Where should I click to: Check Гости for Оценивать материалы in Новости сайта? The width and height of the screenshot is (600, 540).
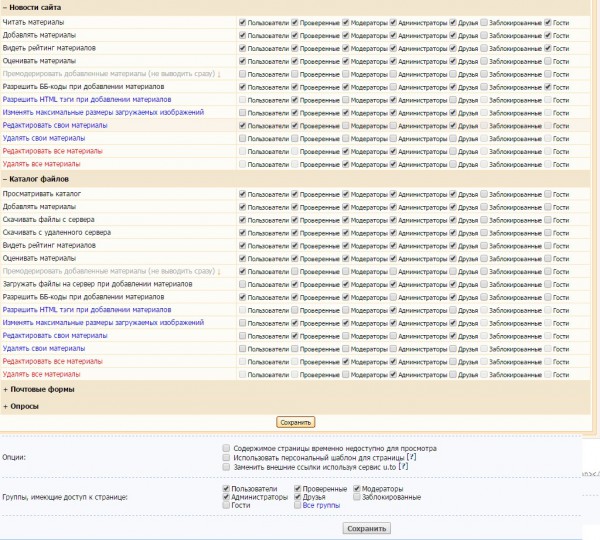[x=548, y=61]
